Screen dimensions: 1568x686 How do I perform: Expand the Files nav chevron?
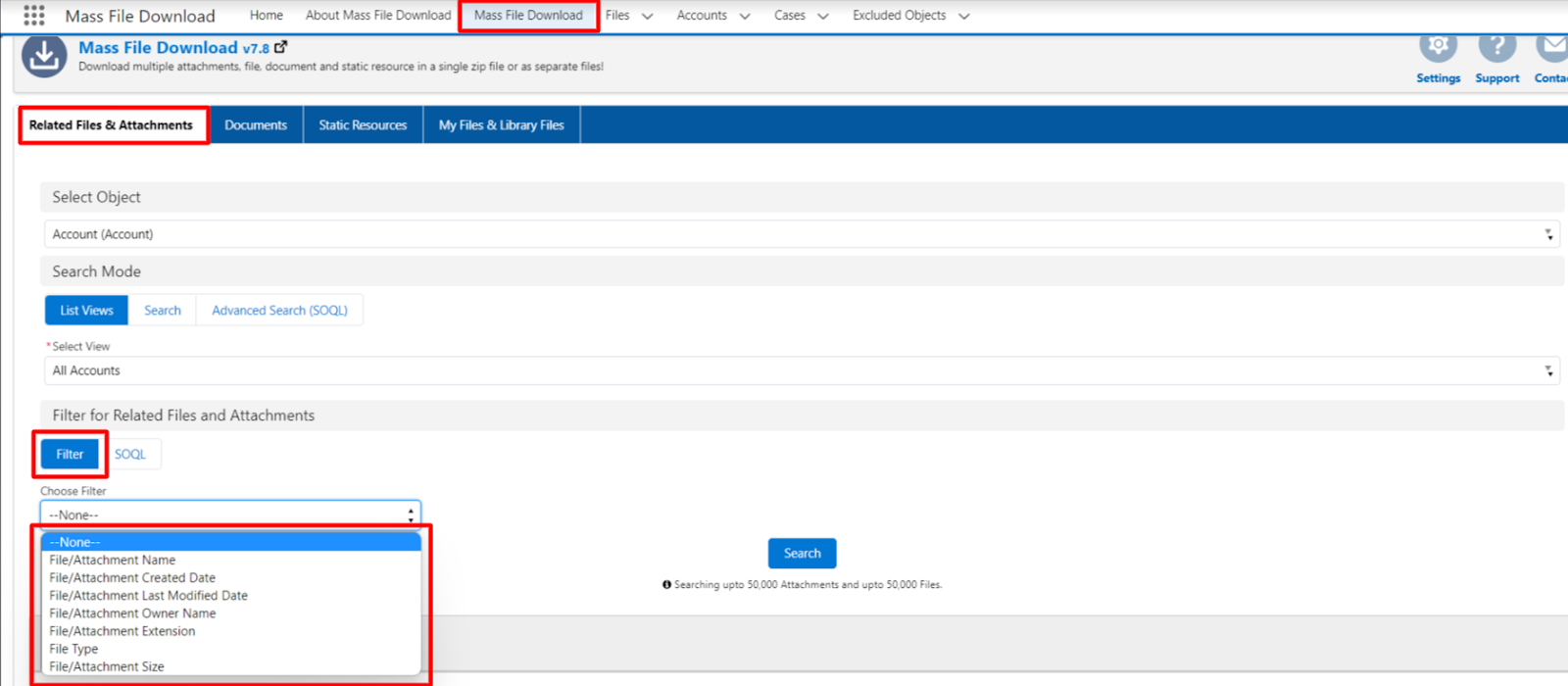click(x=647, y=16)
